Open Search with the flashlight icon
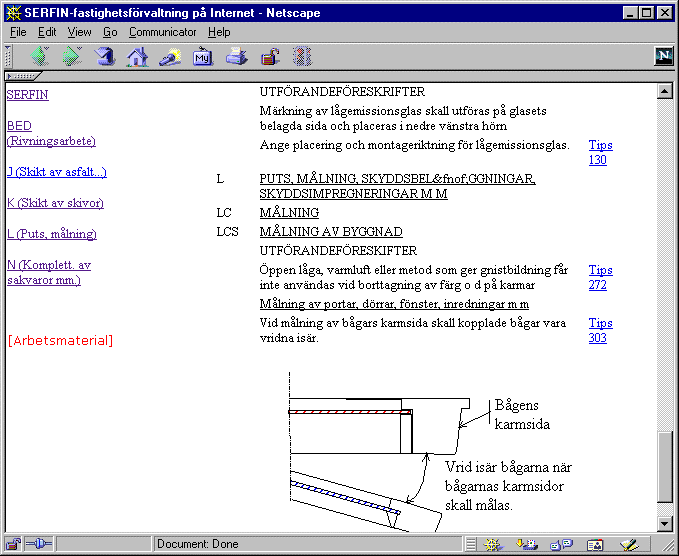 click(x=170, y=57)
